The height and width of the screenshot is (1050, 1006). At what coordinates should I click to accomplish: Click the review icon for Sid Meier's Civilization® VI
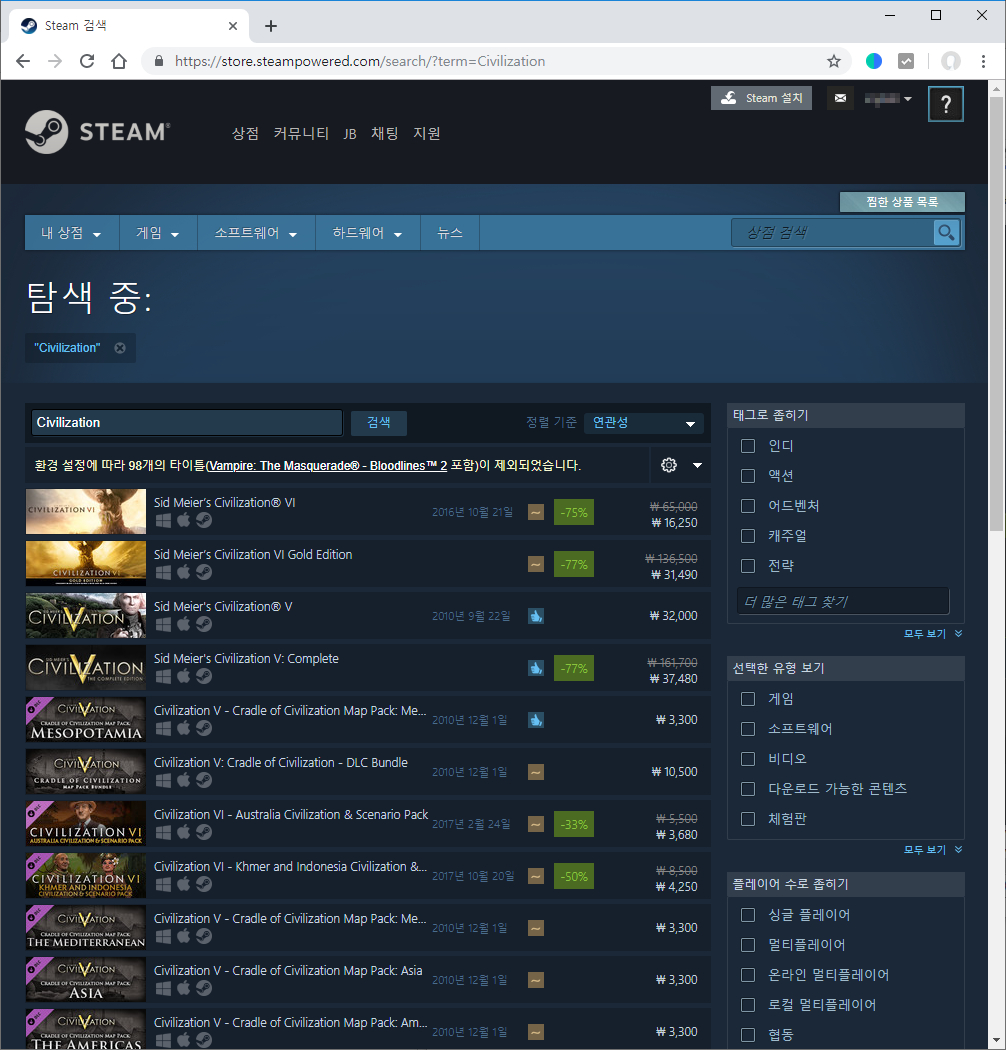coord(536,512)
